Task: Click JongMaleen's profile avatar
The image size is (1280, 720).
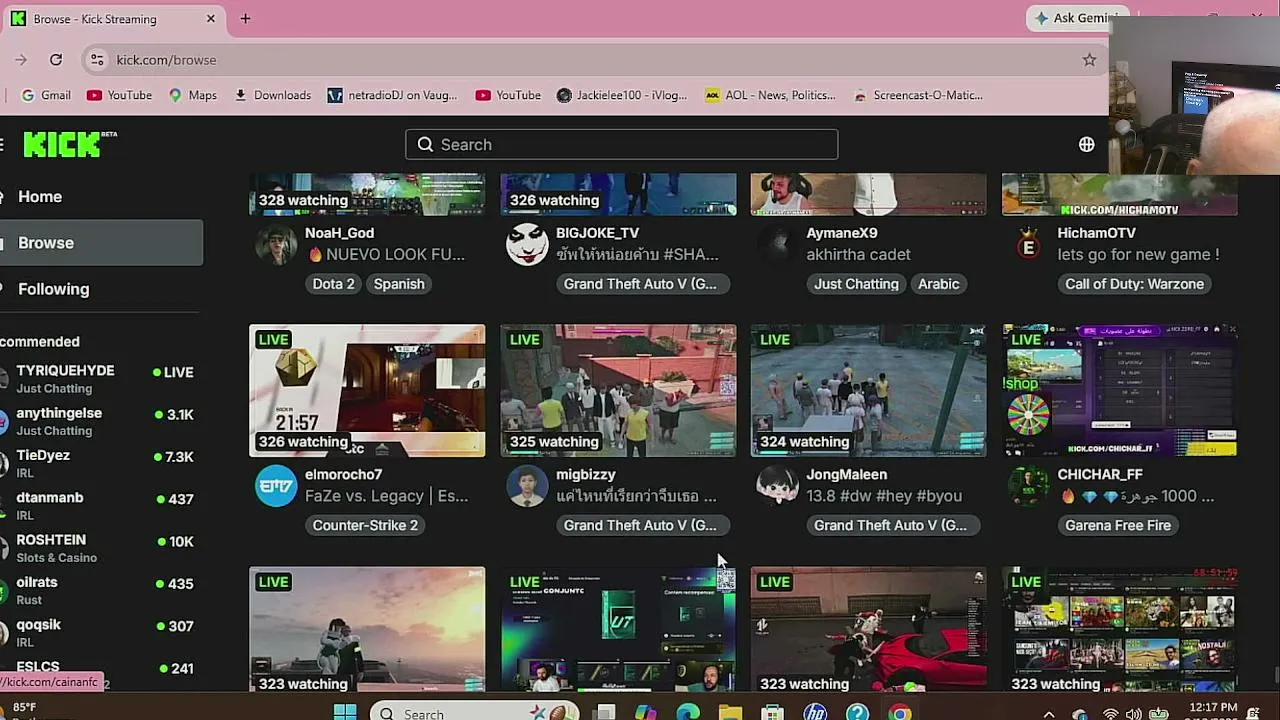Action: point(777,486)
